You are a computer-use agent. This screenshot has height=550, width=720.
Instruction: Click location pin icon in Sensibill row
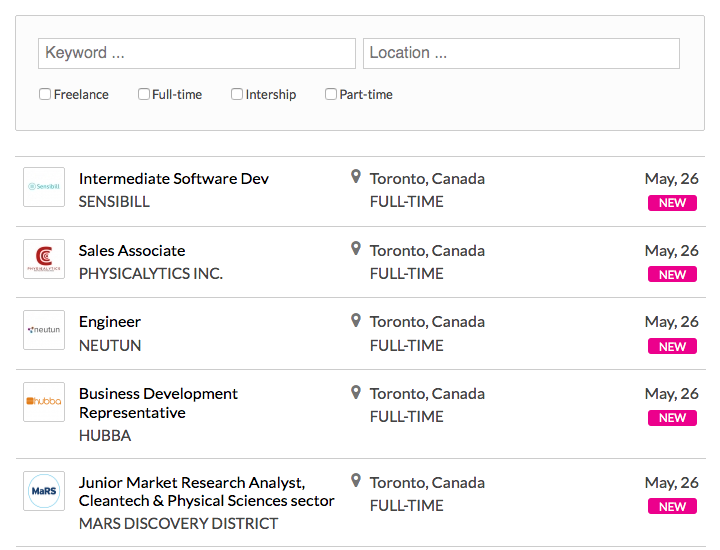click(355, 176)
